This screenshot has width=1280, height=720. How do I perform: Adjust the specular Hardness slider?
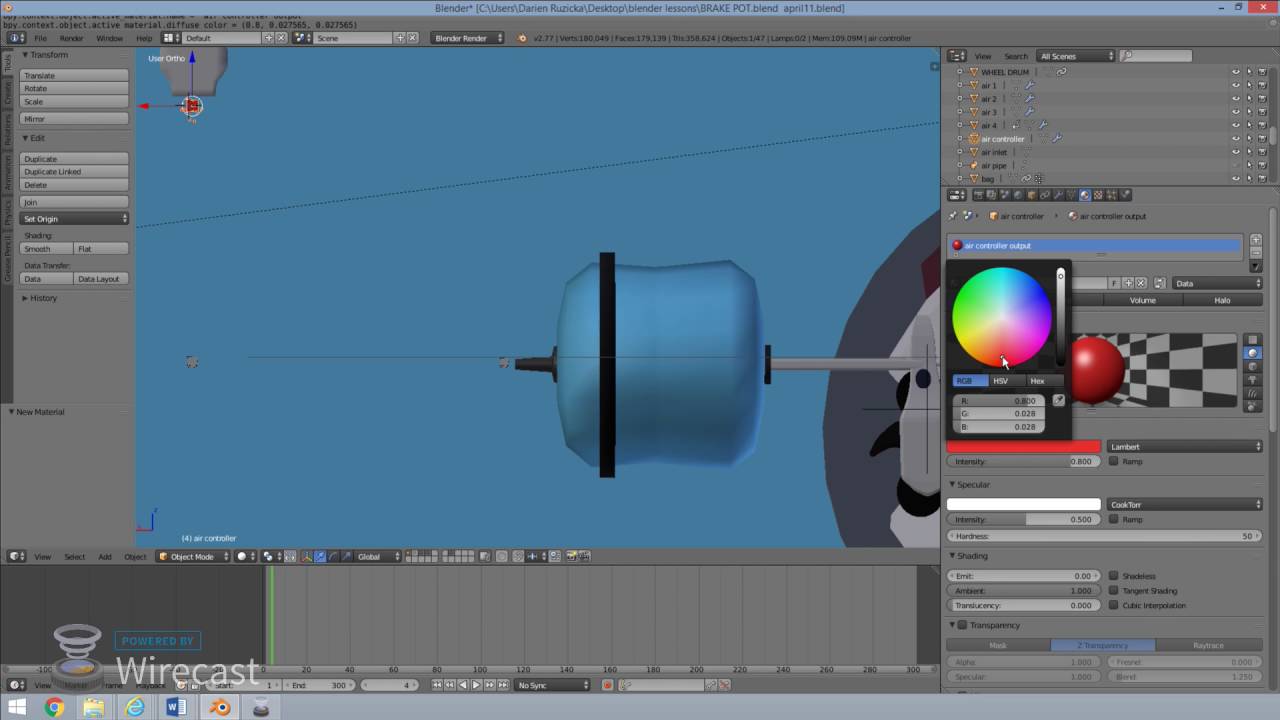(x=1104, y=536)
